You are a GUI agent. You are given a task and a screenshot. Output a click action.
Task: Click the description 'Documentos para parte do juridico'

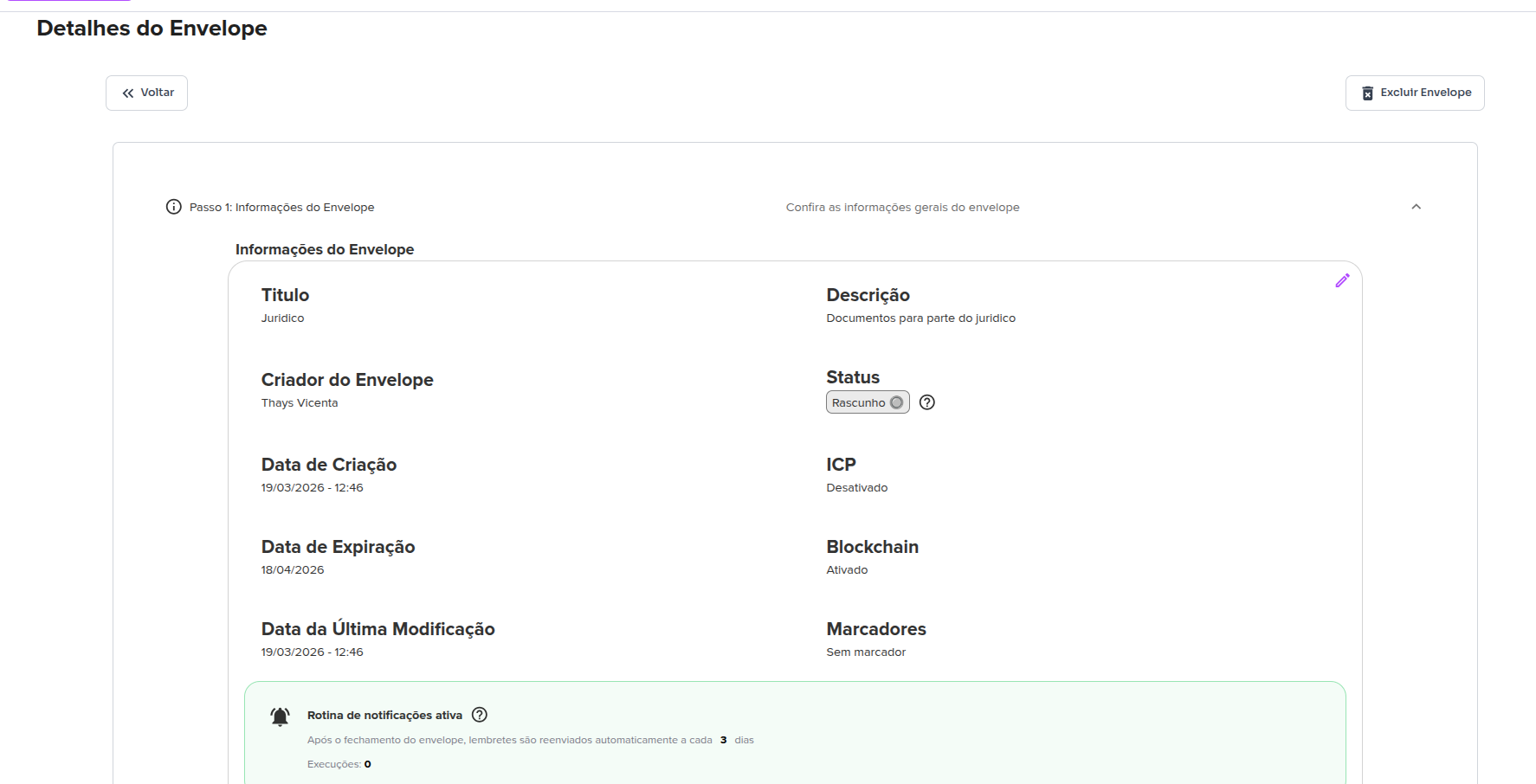point(920,318)
